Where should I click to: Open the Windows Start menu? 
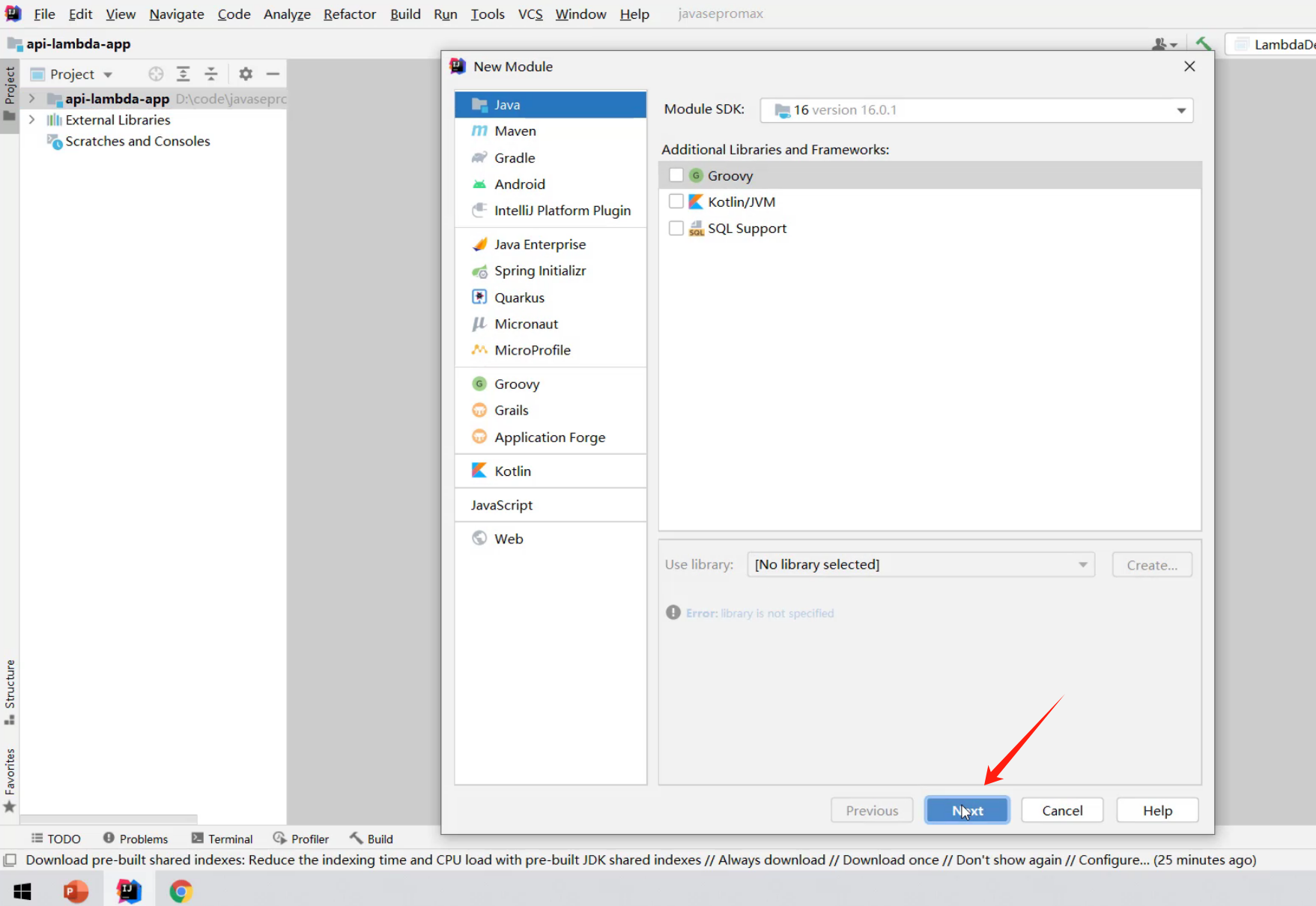click(x=22, y=891)
